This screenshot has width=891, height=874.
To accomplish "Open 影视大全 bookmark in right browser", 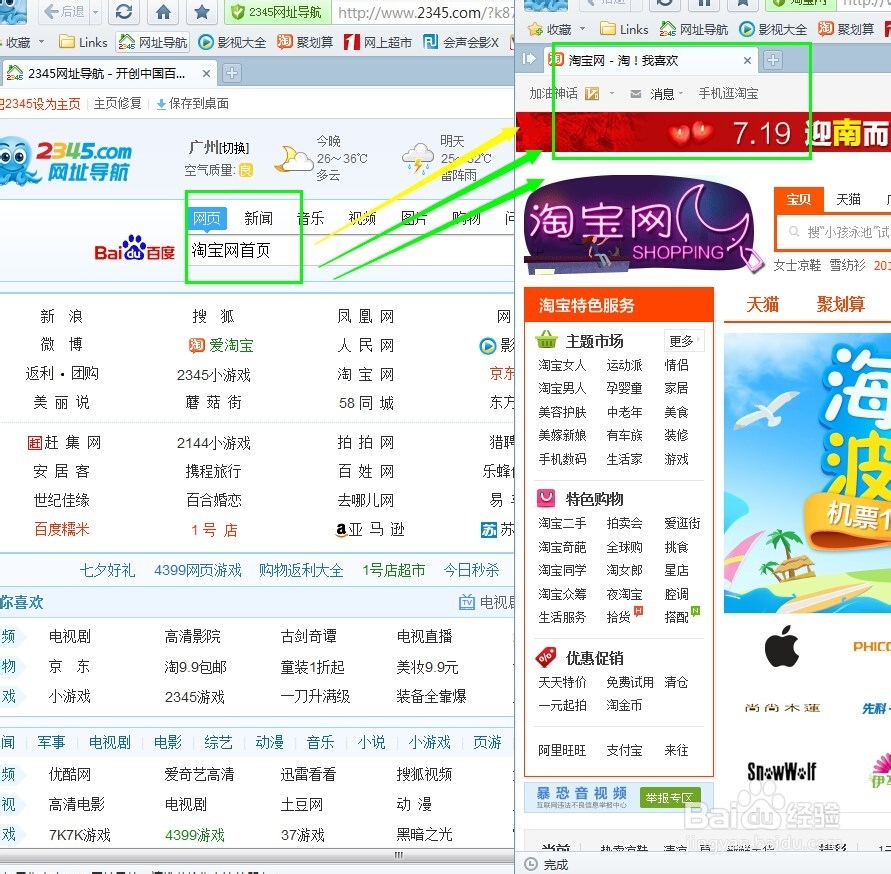I will pyautogui.click(x=773, y=29).
